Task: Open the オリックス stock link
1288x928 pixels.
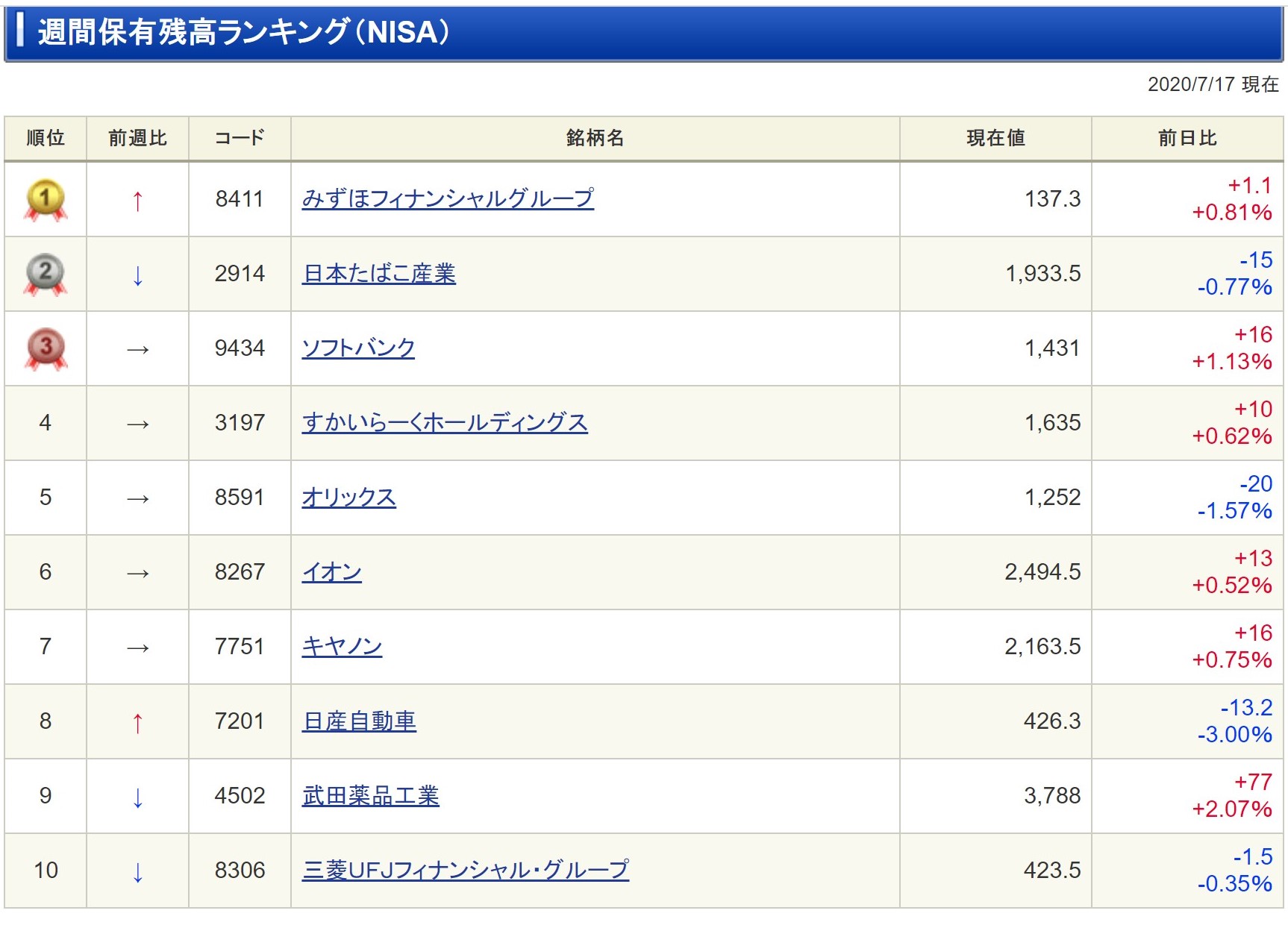Action: (x=348, y=497)
